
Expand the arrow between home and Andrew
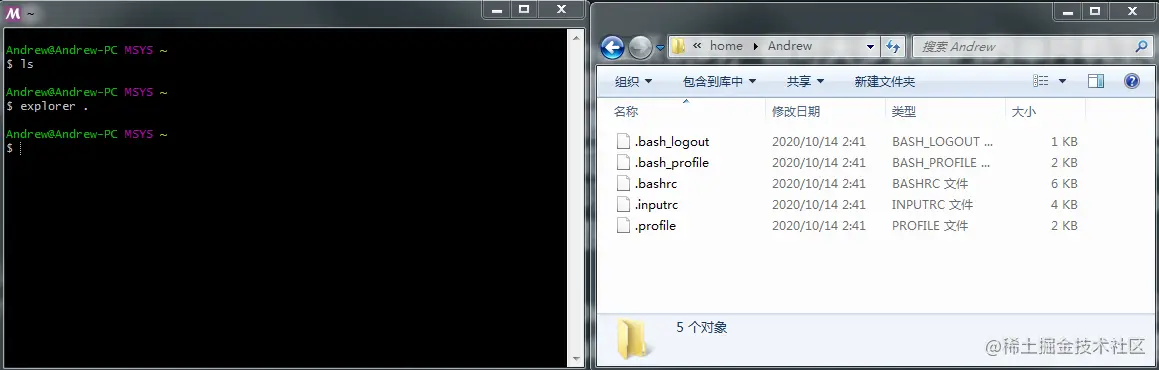pyautogui.click(x=755, y=46)
